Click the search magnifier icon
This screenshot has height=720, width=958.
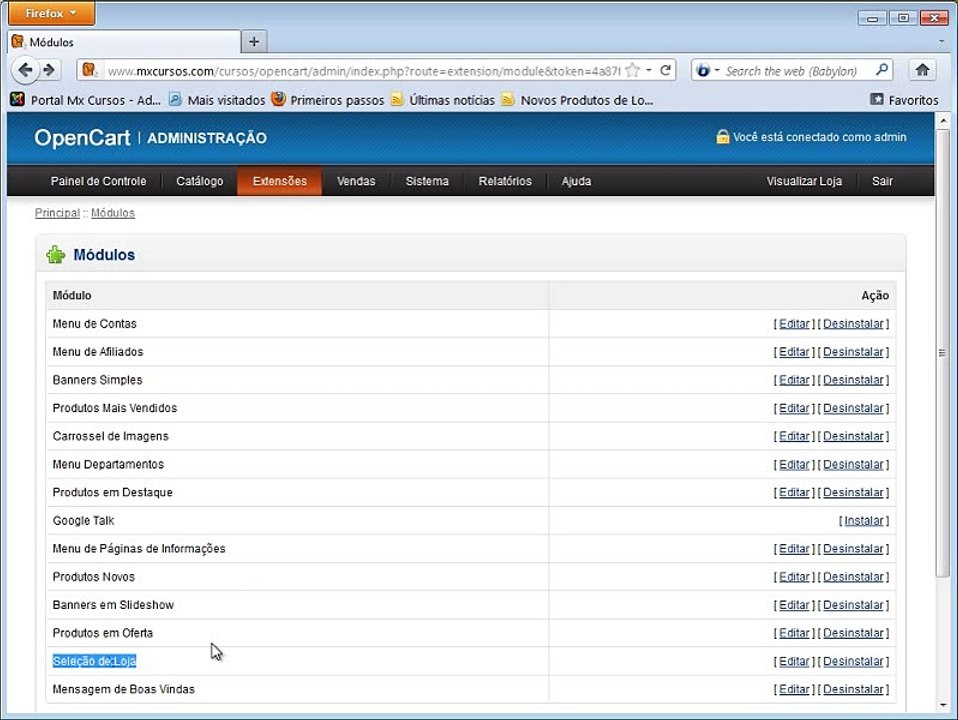pyautogui.click(x=882, y=70)
